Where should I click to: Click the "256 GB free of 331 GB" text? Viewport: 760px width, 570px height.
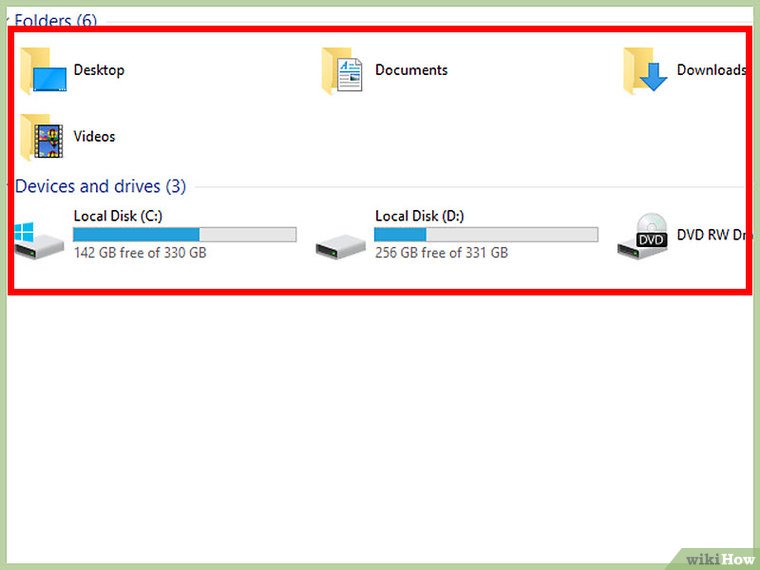click(441, 253)
